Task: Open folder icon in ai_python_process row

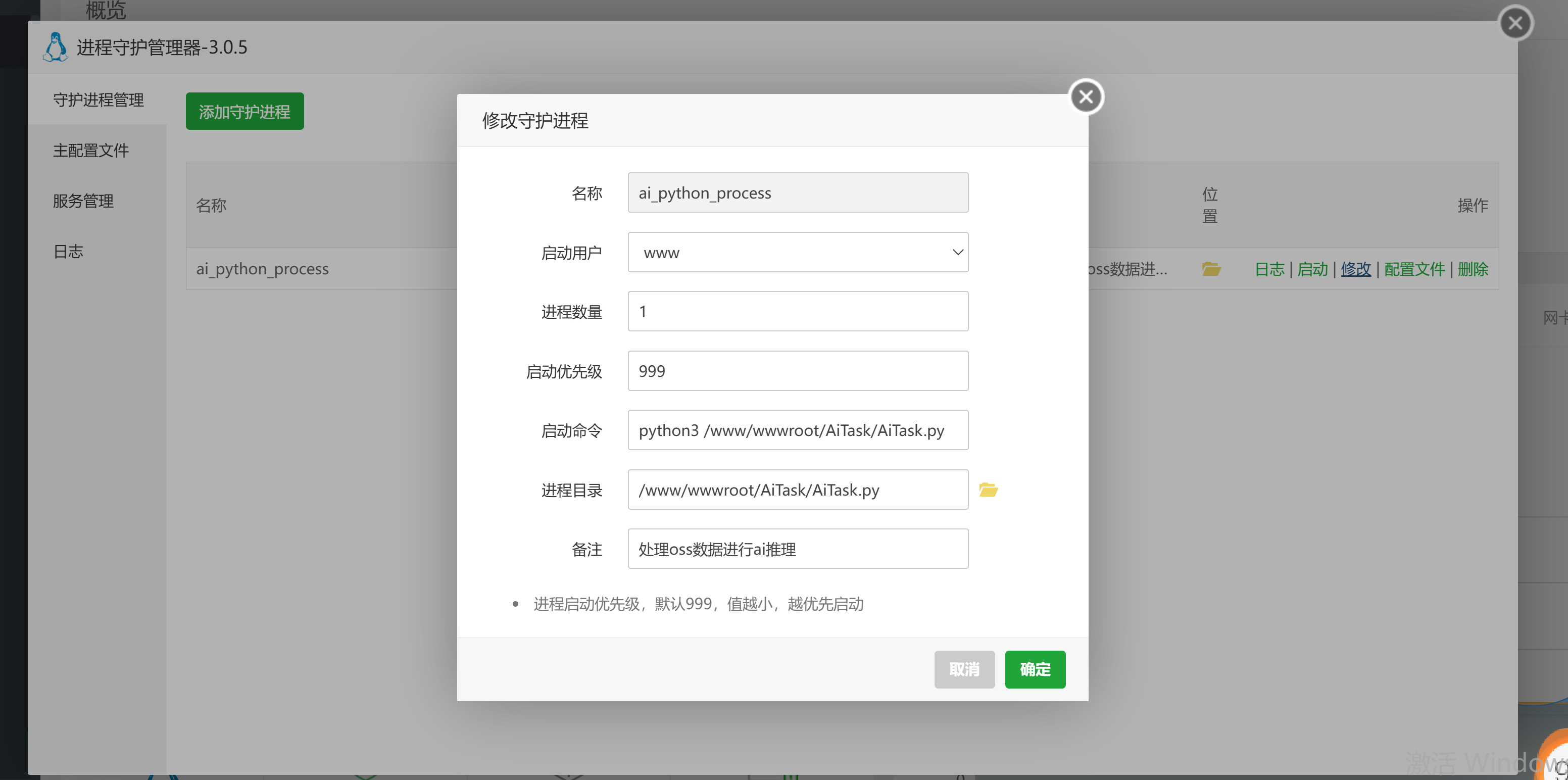Action: (1211, 269)
